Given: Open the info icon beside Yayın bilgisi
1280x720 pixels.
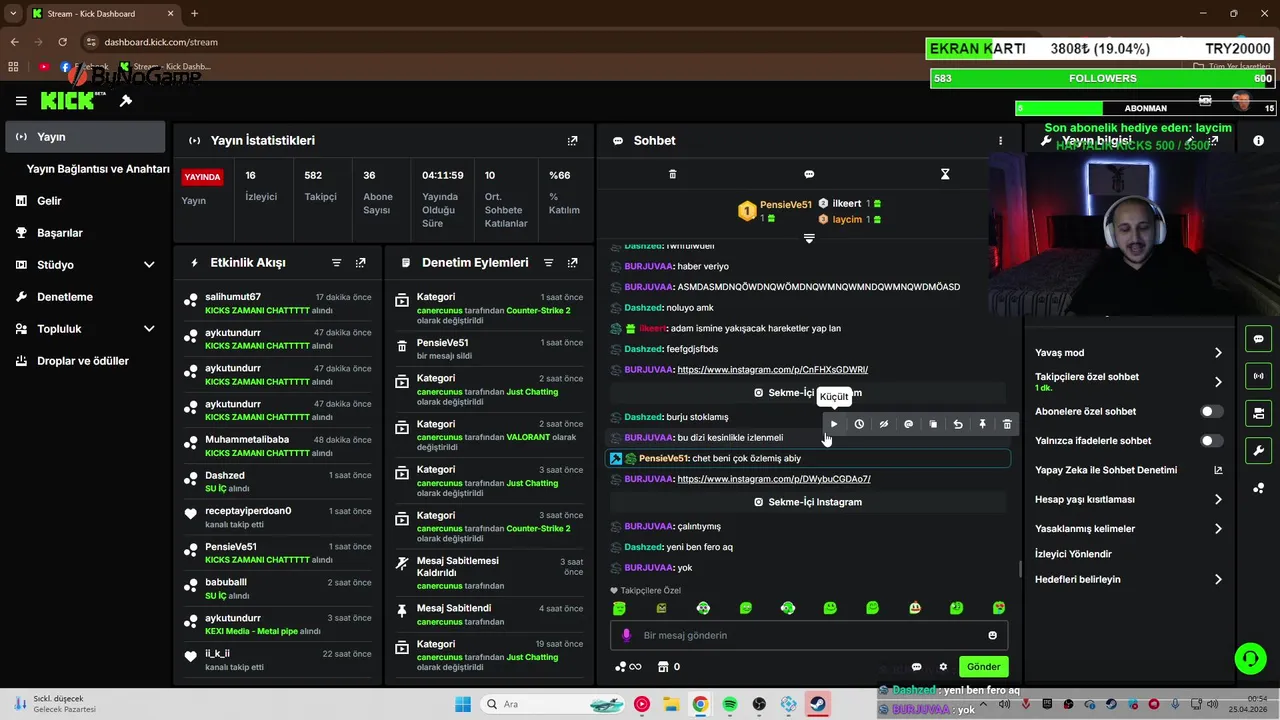Looking at the screenshot, I should click(x=1258, y=141).
